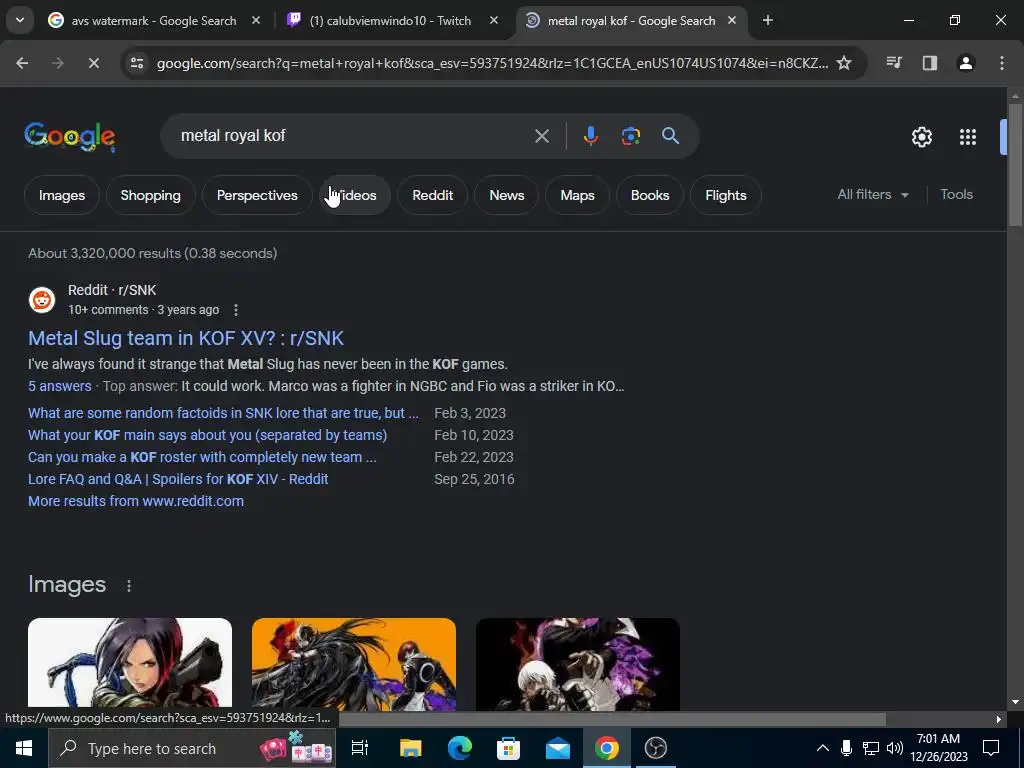1024x768 pixels.
Task: Open What your KOF main says link
Action: tap(208, 436)
